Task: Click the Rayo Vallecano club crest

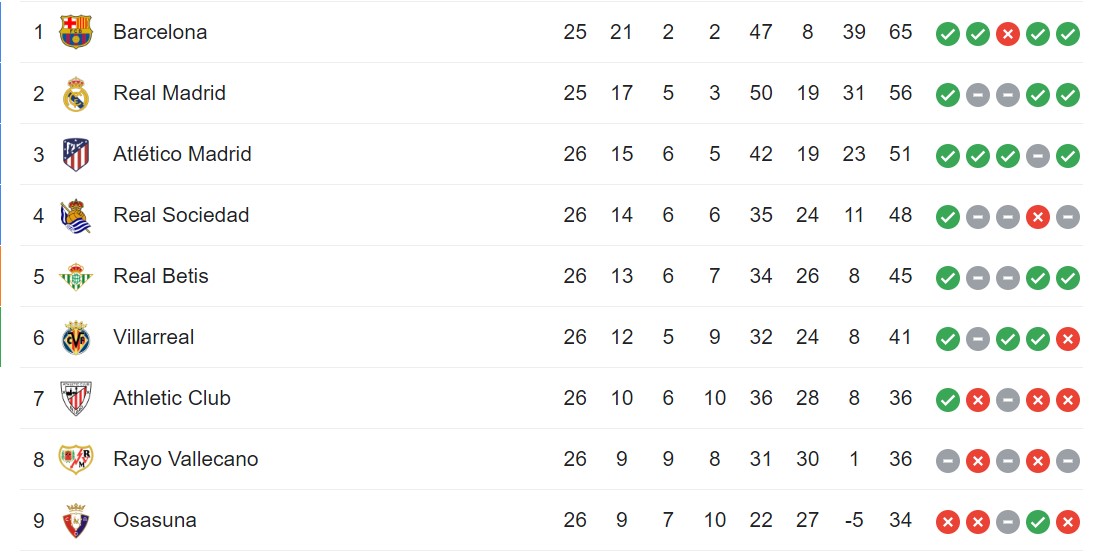Action: [x=76, y=460]
